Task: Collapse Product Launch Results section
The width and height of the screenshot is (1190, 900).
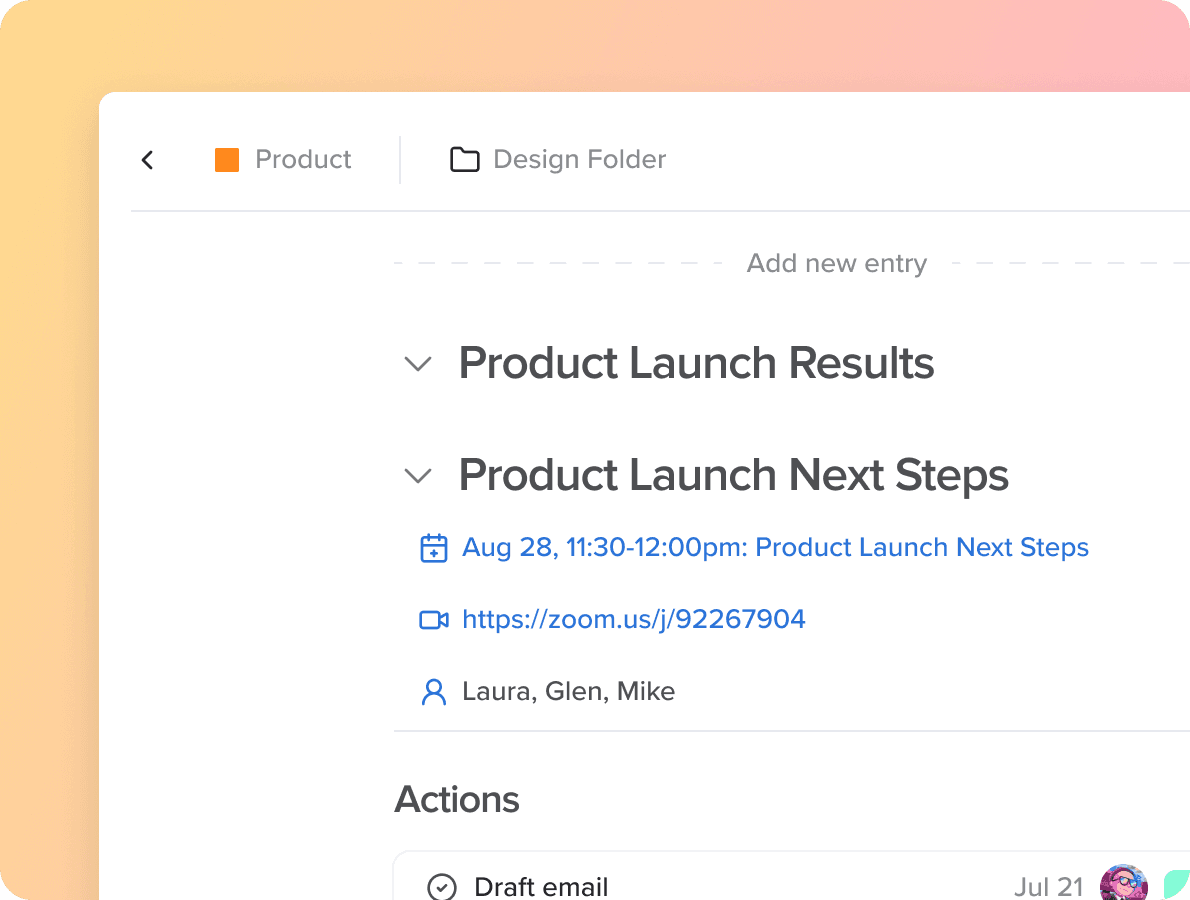Action: 418,363
